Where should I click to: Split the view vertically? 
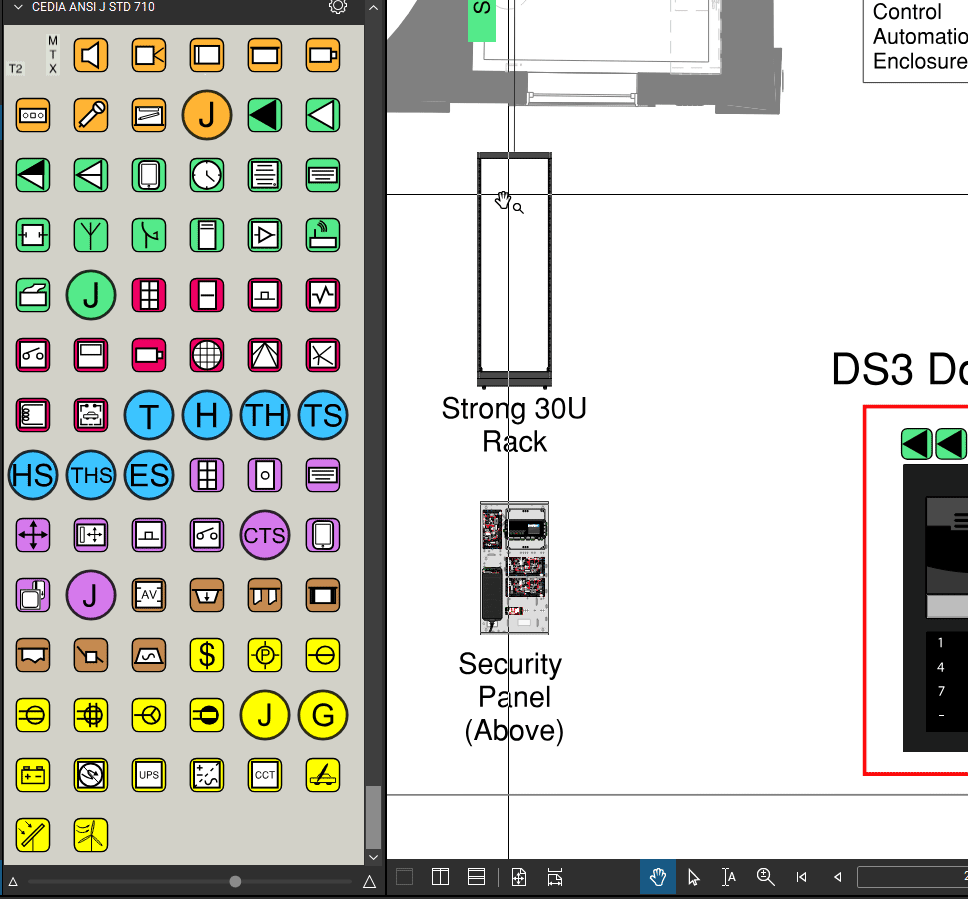point(440,877)
